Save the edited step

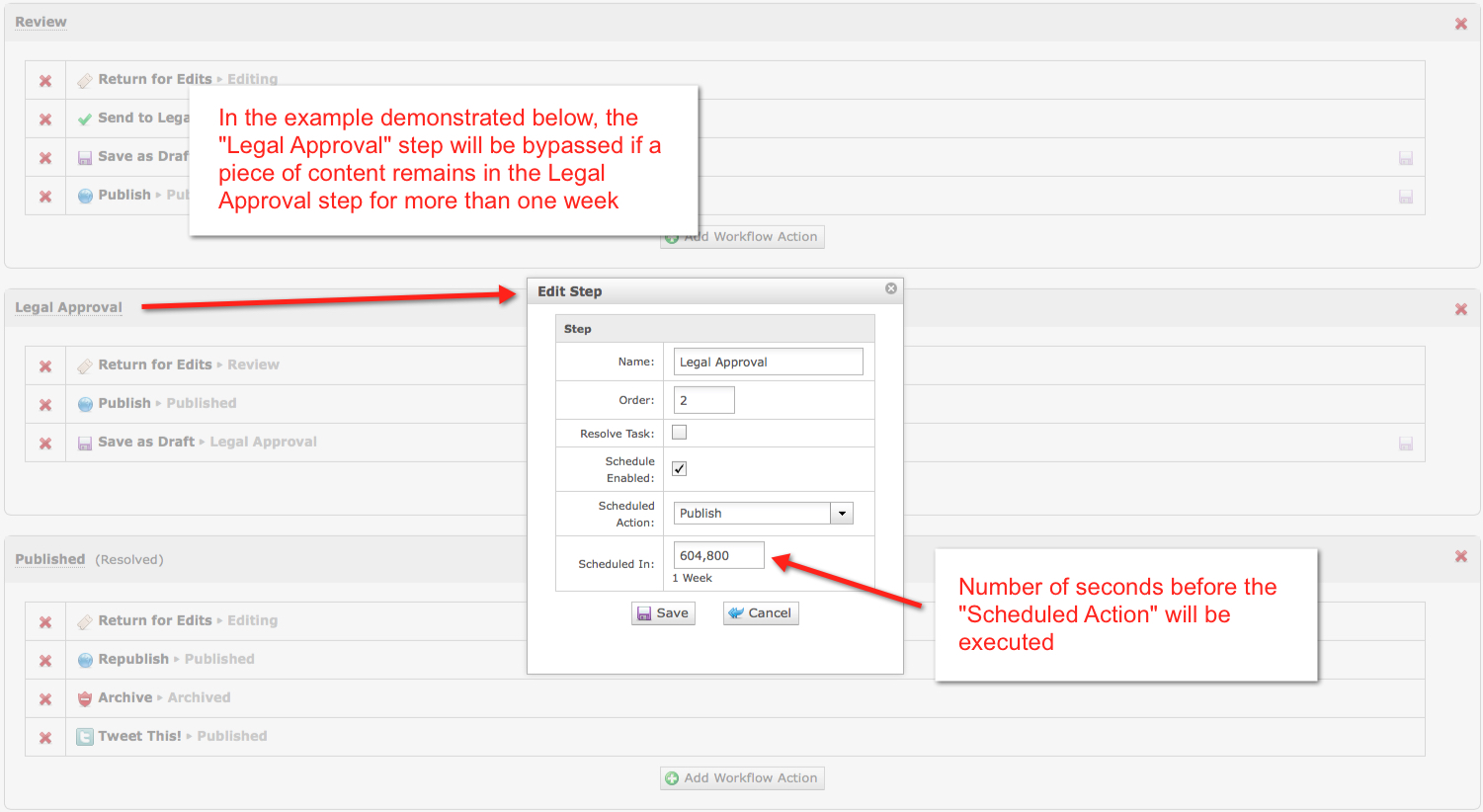[663, 613]
